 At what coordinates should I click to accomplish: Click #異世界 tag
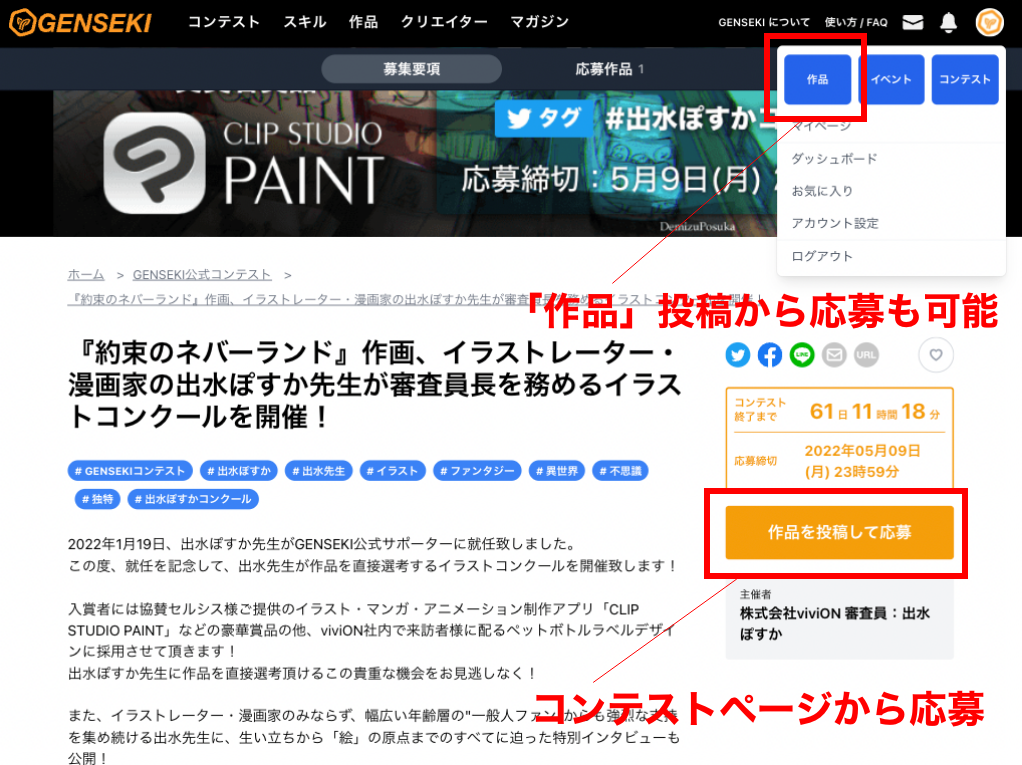(x=557, y=470)
